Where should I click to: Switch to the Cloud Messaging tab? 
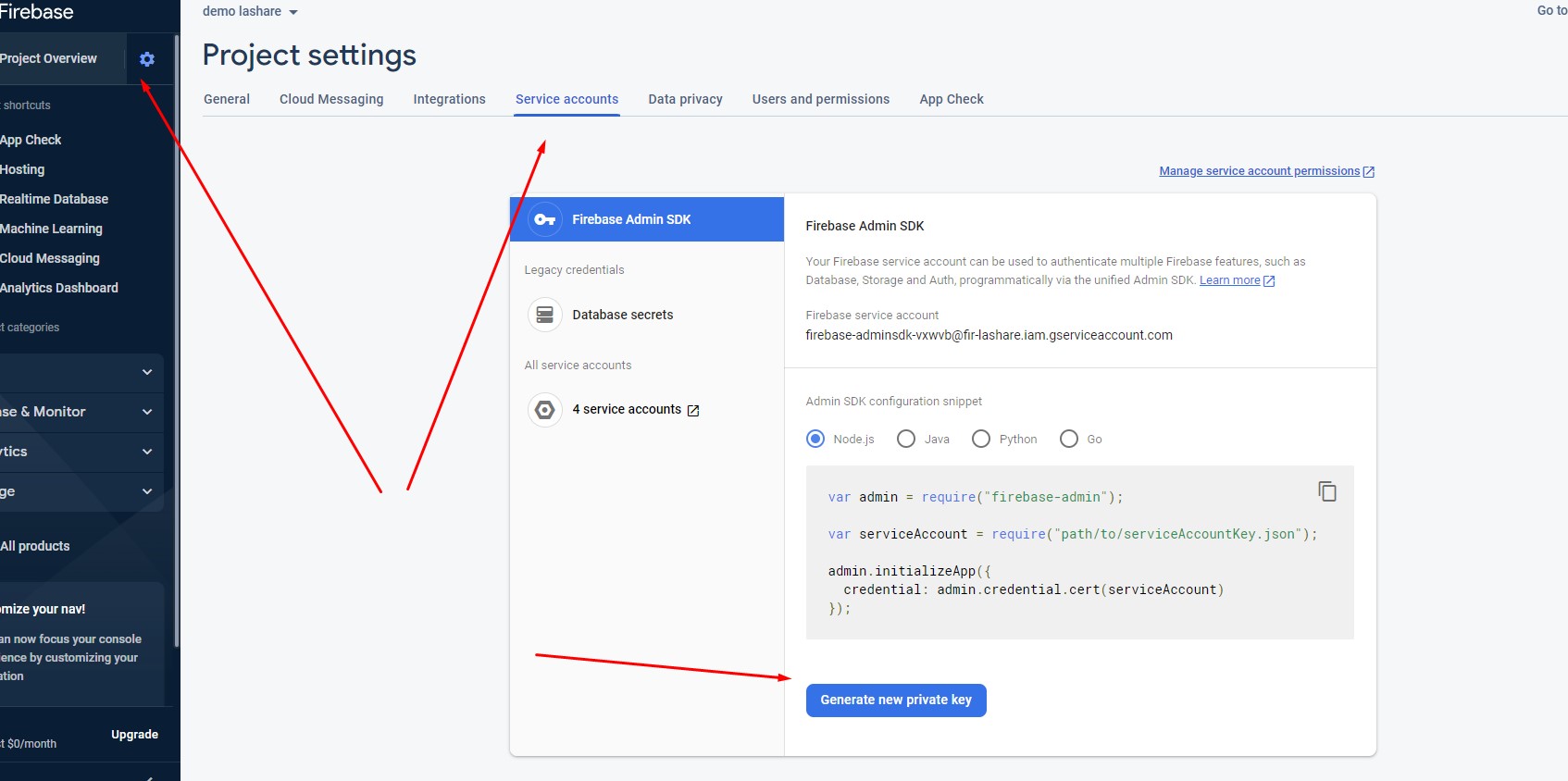[331, 99]
